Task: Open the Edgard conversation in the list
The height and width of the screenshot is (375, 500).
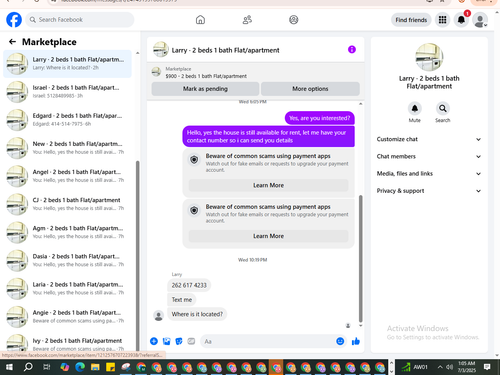Action: coord(68,120)
